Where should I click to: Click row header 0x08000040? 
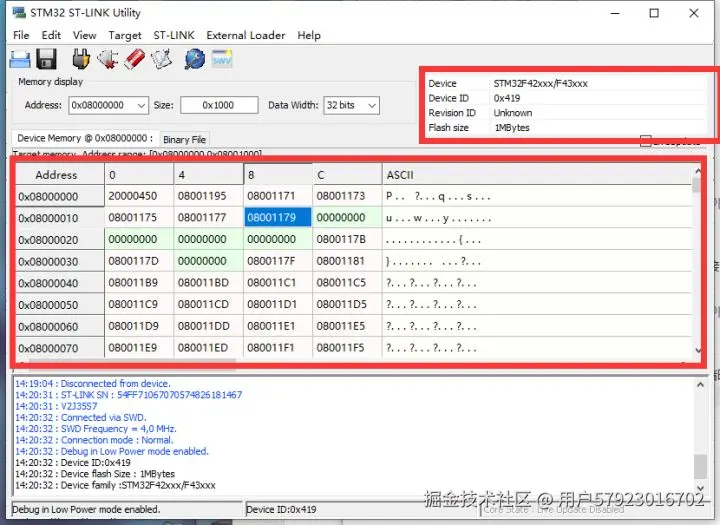tap(60, 283)
